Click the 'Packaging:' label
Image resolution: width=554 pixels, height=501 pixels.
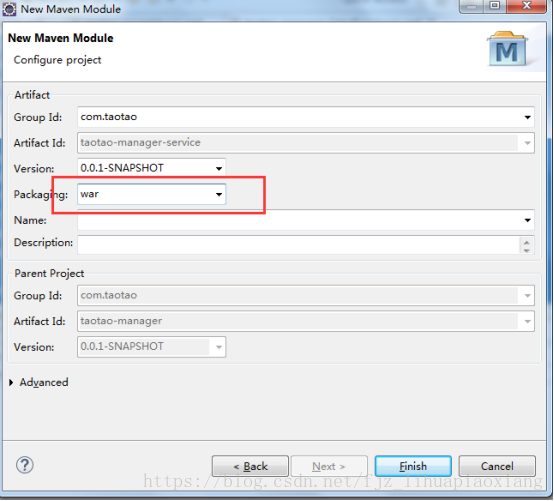(x=41, y=195)
